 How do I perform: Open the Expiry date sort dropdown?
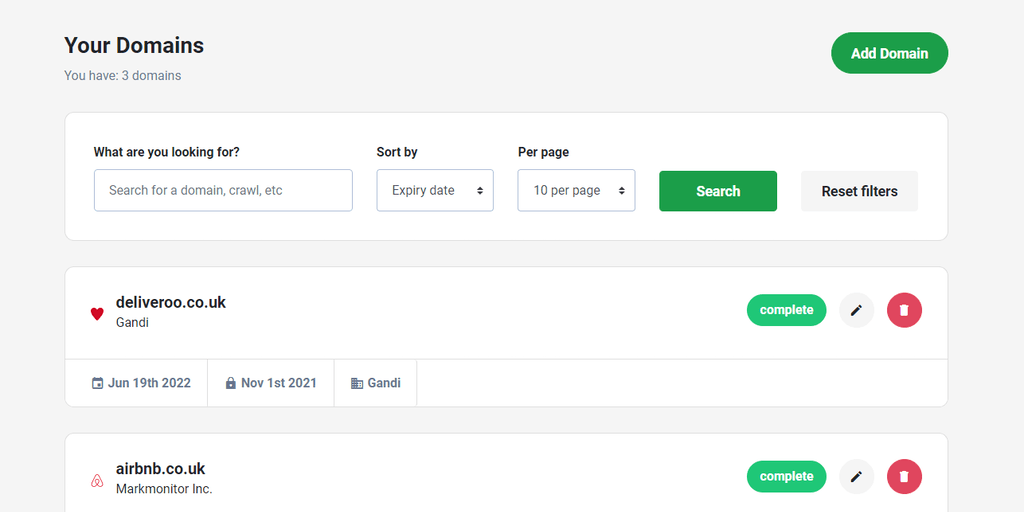click(435, 191)
